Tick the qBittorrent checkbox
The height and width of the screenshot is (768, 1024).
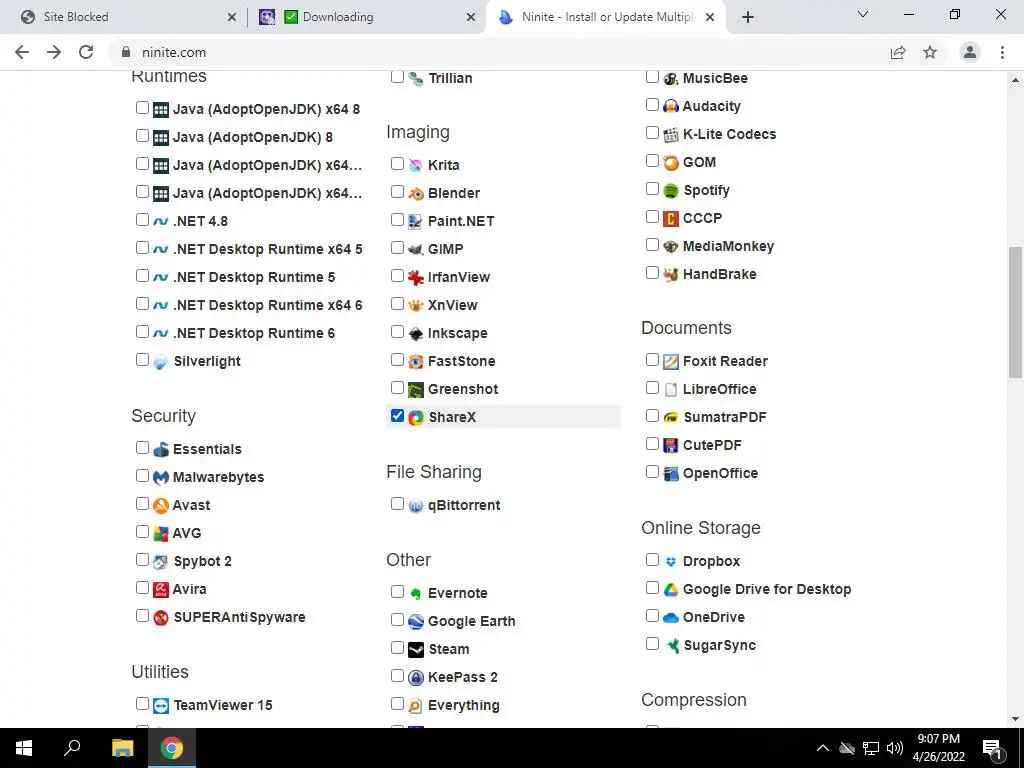[x=397, y=504]
